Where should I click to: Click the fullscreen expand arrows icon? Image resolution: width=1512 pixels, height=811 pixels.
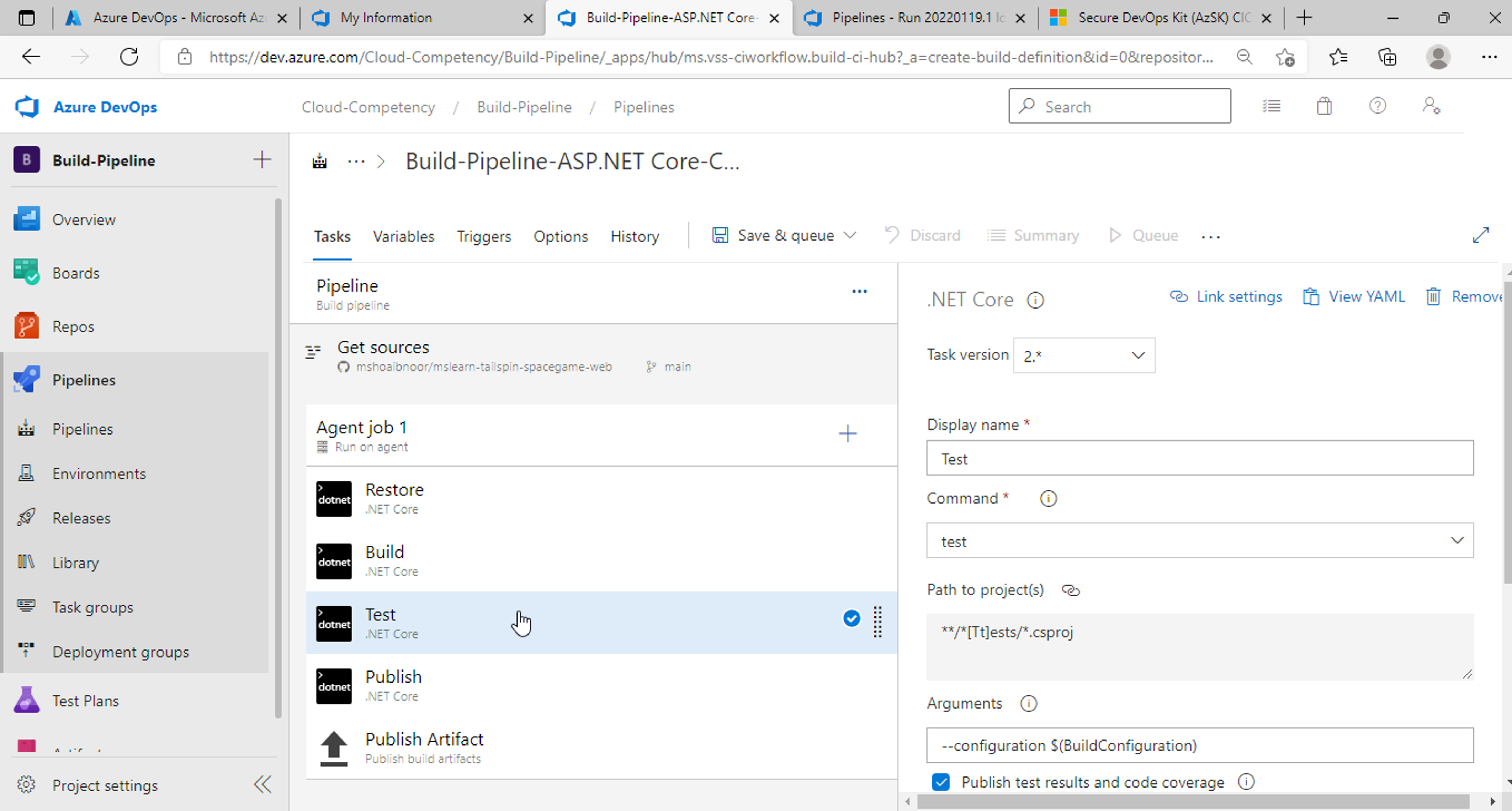[1481, 235]
